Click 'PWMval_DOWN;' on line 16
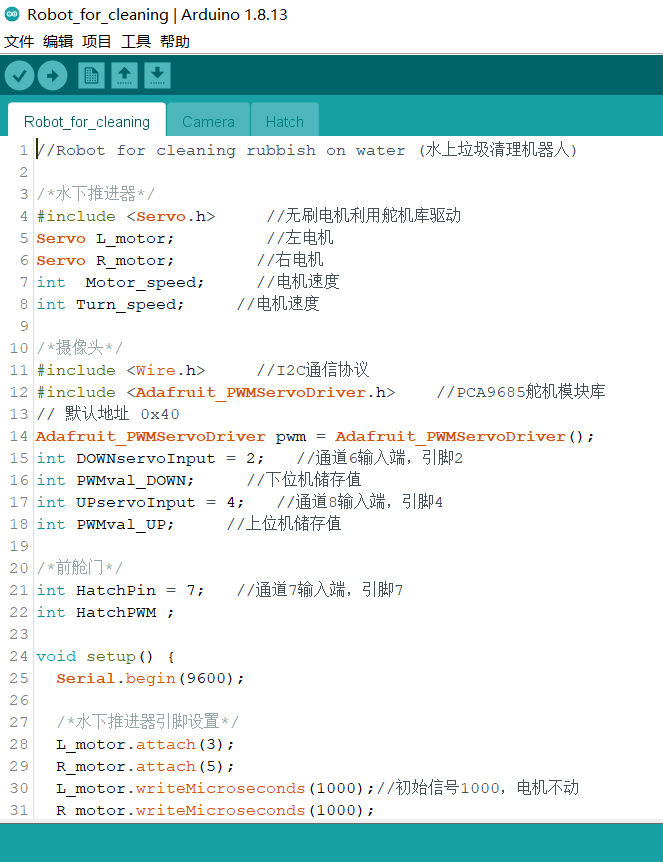 tap(135, 480)
